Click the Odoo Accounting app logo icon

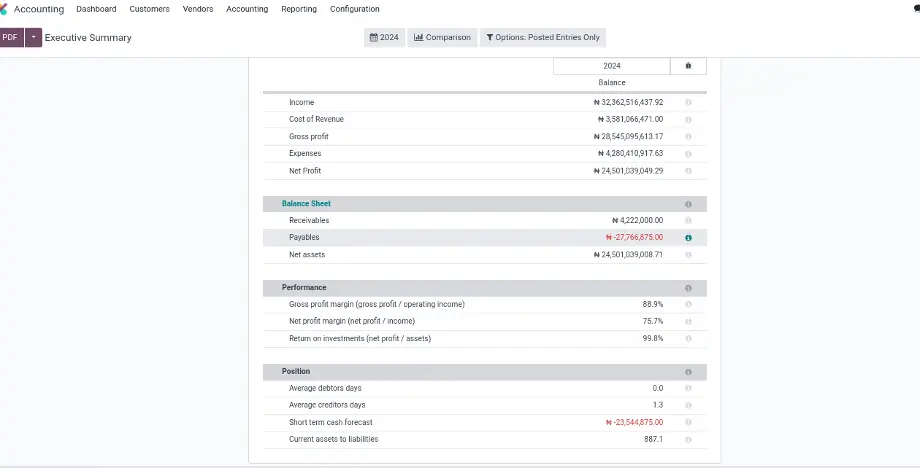(x=3, y=9)
